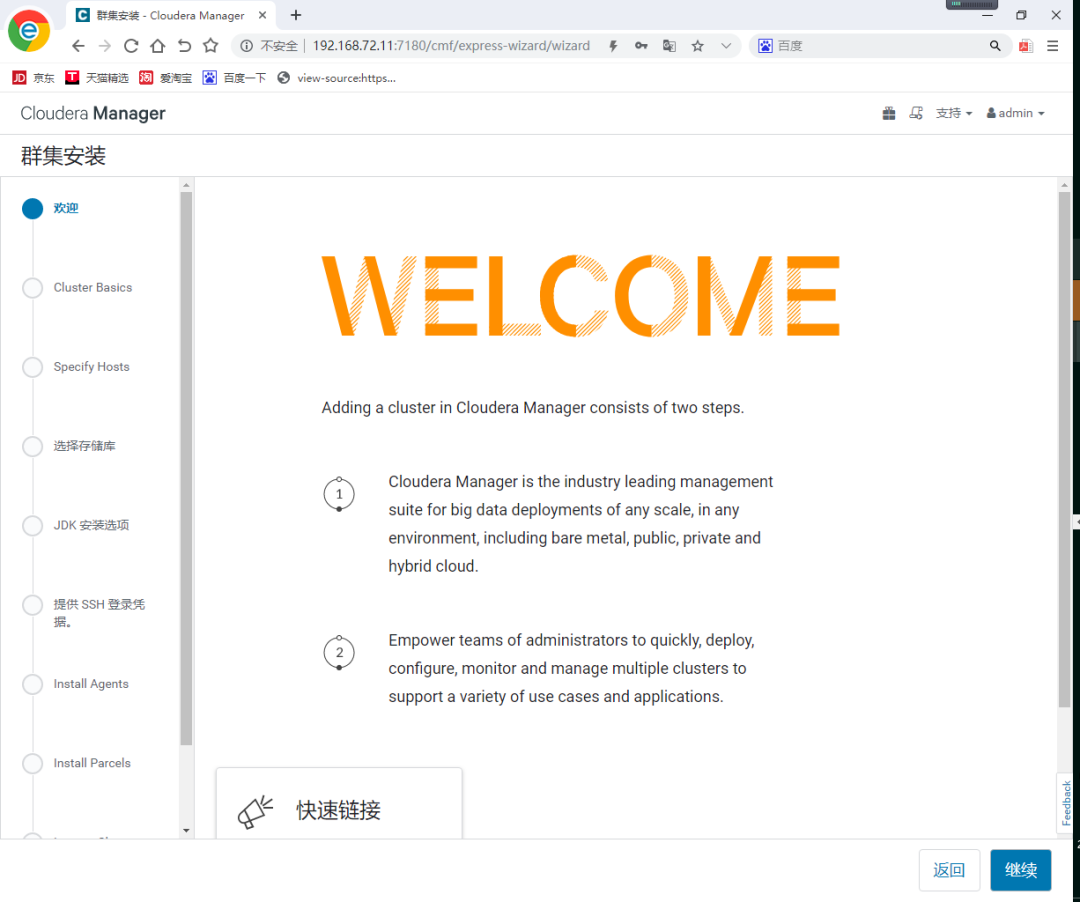Expand the 支持 support dropdown

pyautogui.click(x=953, y=113)
